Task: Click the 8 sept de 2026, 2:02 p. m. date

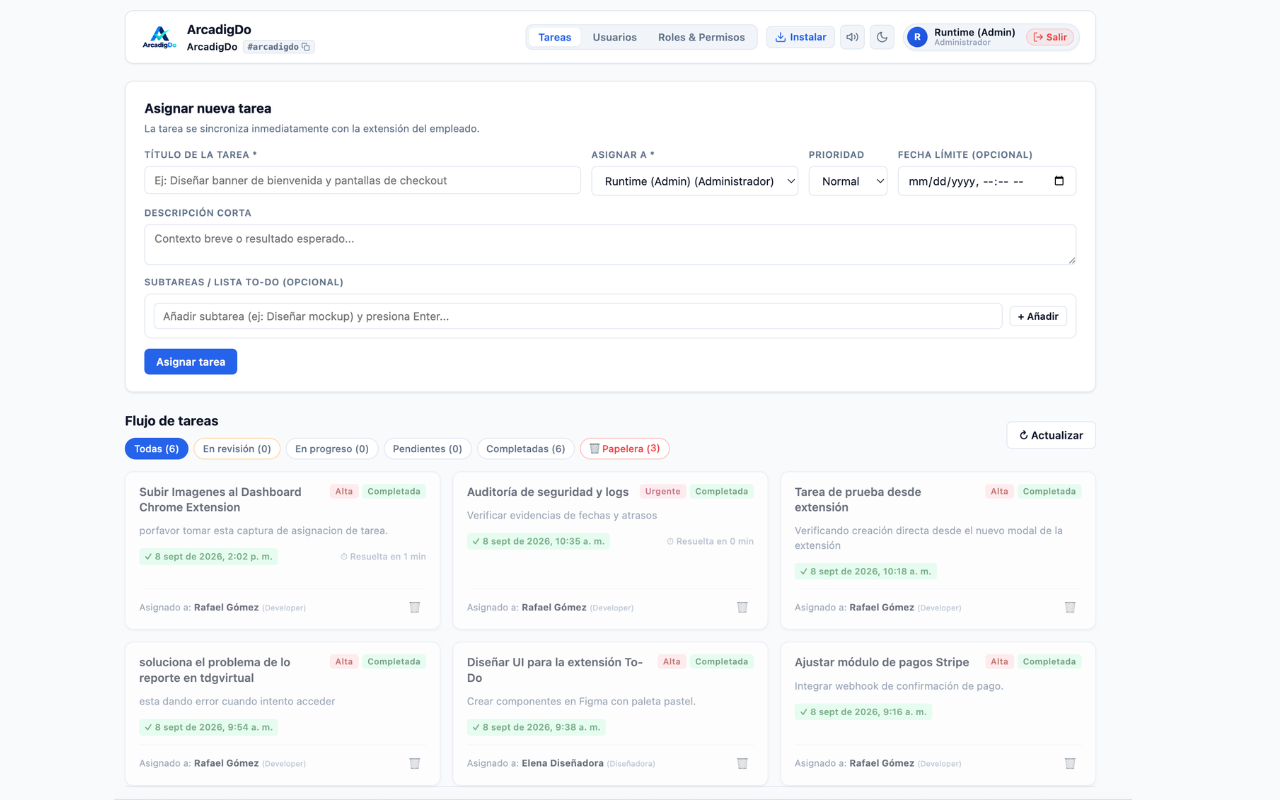Action: pos(208,557)
